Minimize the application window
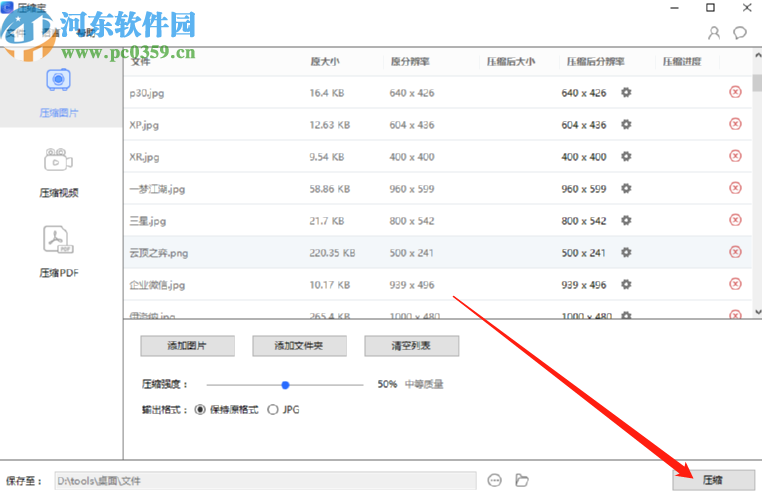 (674, 8)
